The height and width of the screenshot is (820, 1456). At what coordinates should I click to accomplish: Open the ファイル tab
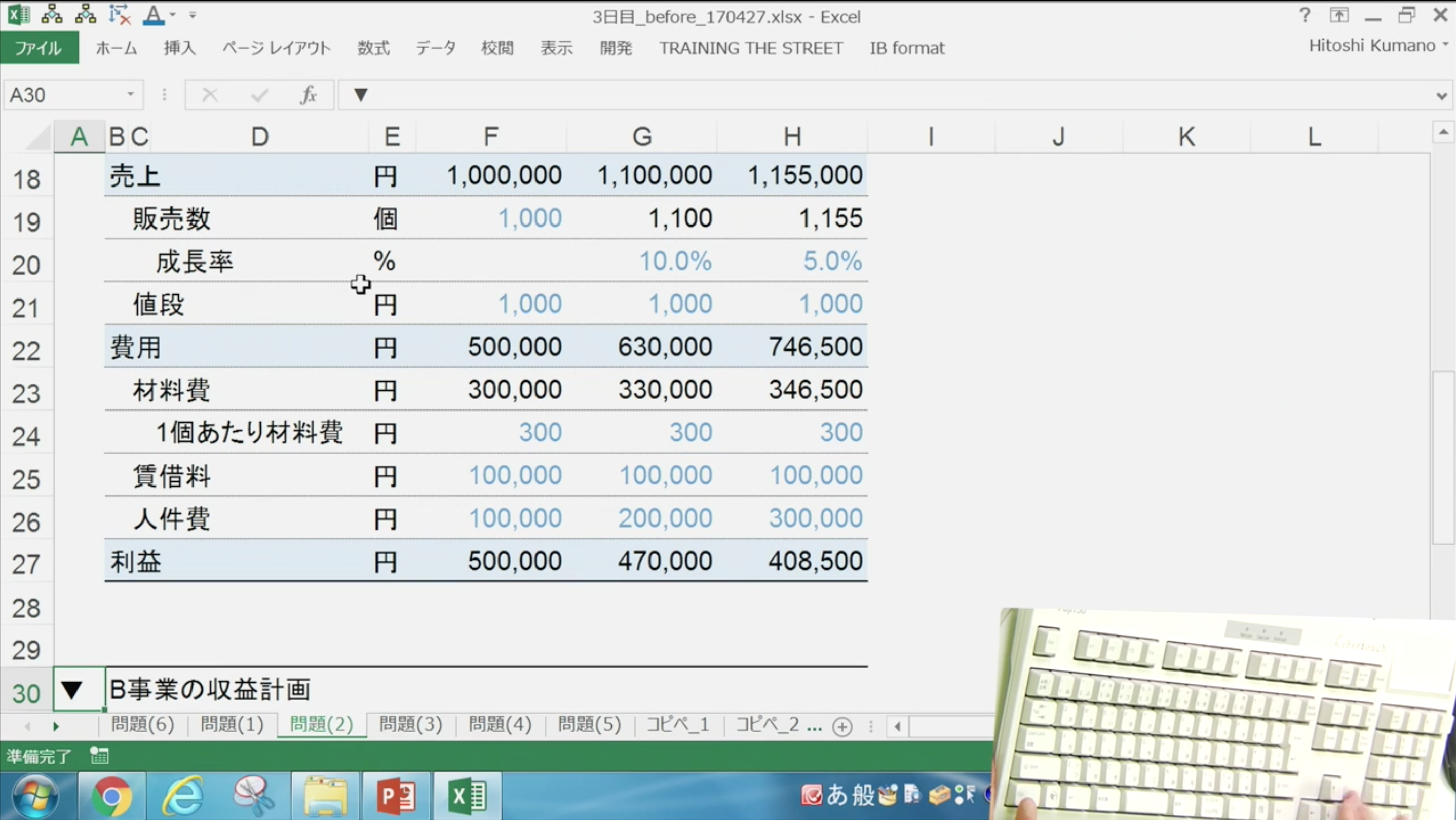[x=39, y=48]
